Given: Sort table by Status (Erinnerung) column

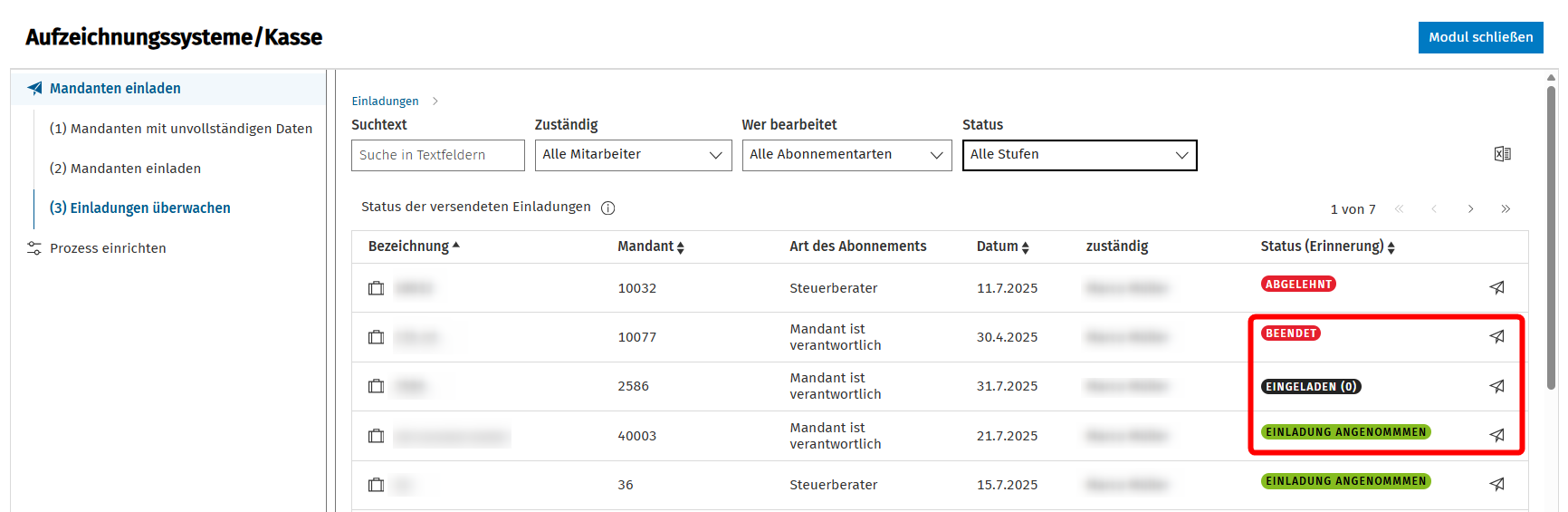Looking at the screenshot, I should tap(1327, 246).
